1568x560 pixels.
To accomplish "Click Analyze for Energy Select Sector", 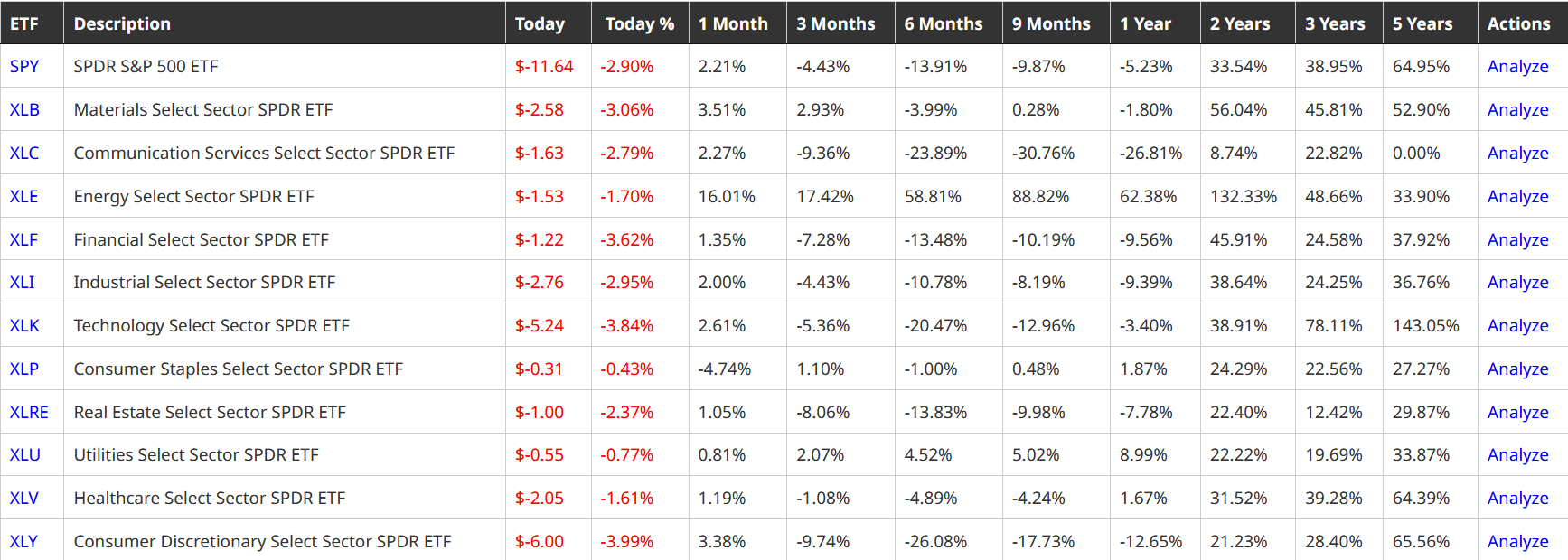I will point(1517,197).
